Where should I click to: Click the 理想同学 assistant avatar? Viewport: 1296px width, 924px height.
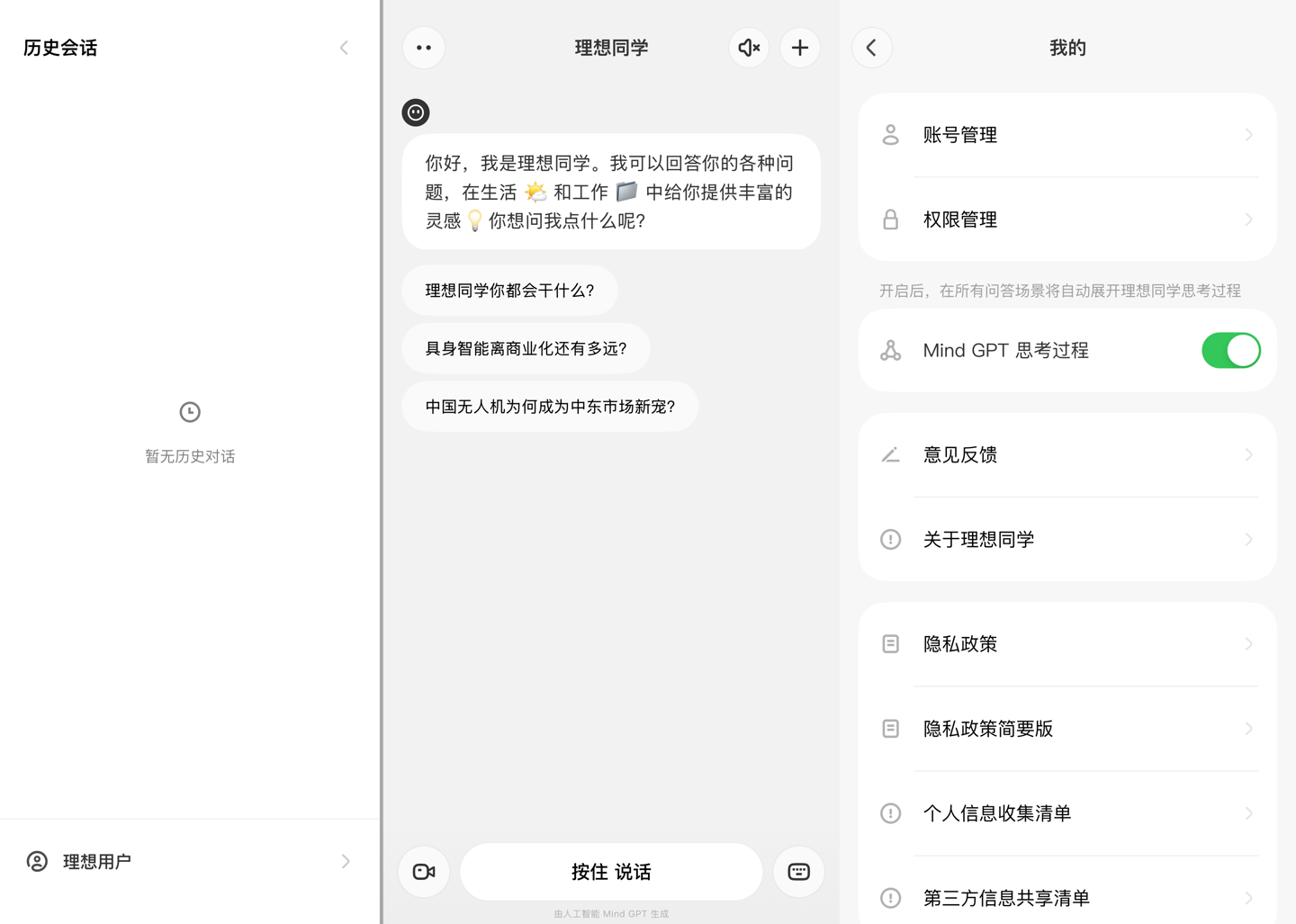pyautogui.click(x=415, y=112)
